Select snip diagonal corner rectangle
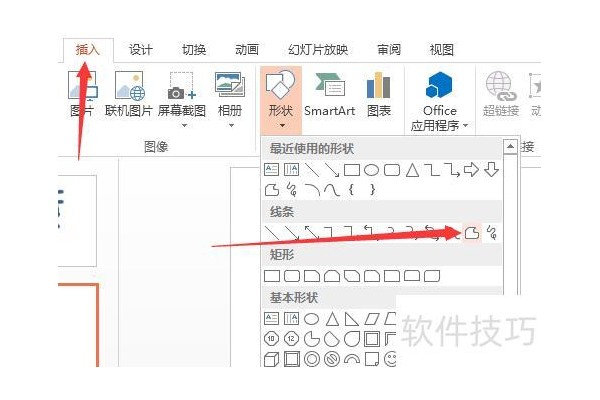 pyautogui.click(x=352, y=276)
